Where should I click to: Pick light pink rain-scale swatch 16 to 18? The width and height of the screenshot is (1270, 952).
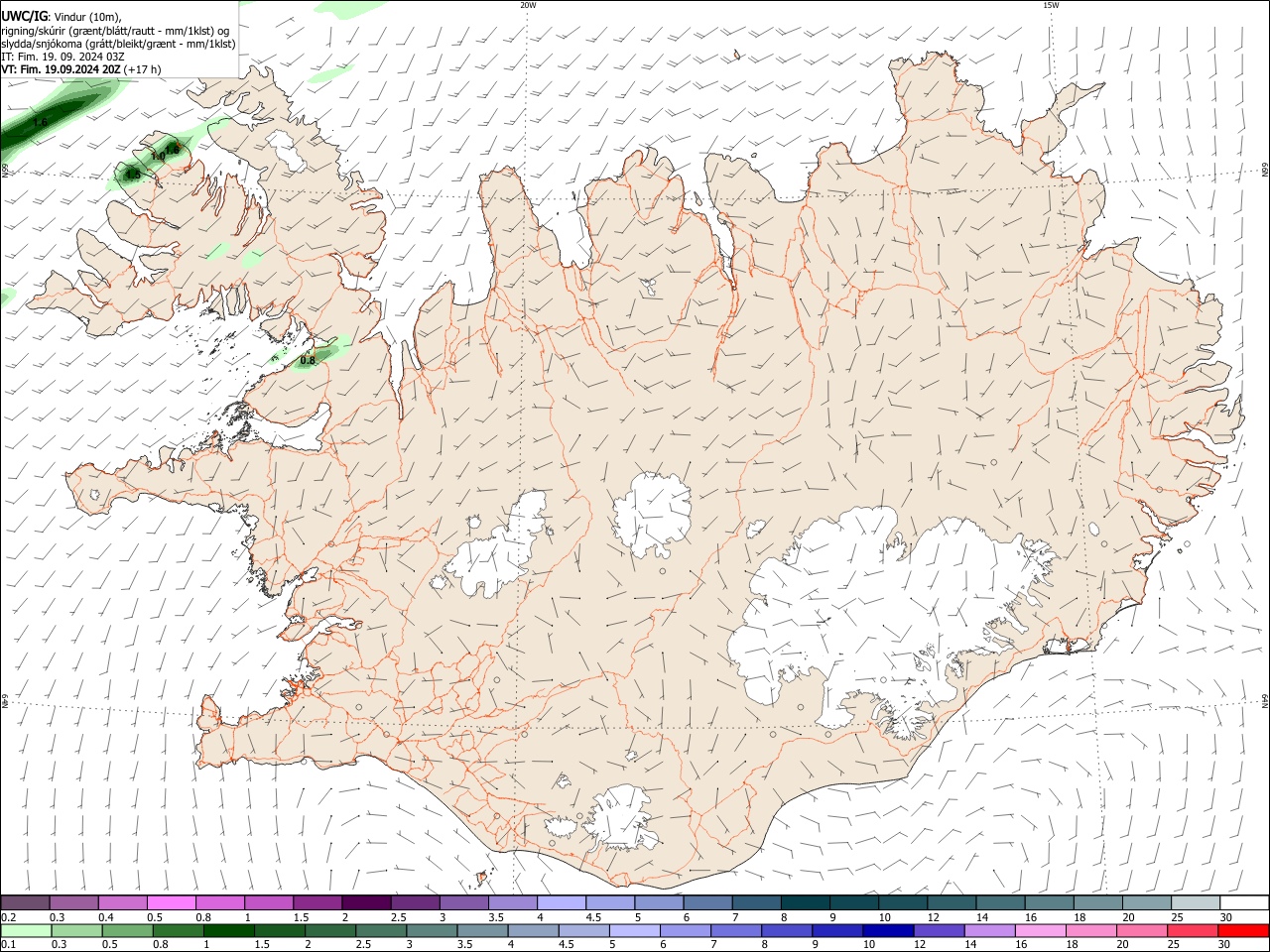pyautogui.click(x=1039, y=930)
